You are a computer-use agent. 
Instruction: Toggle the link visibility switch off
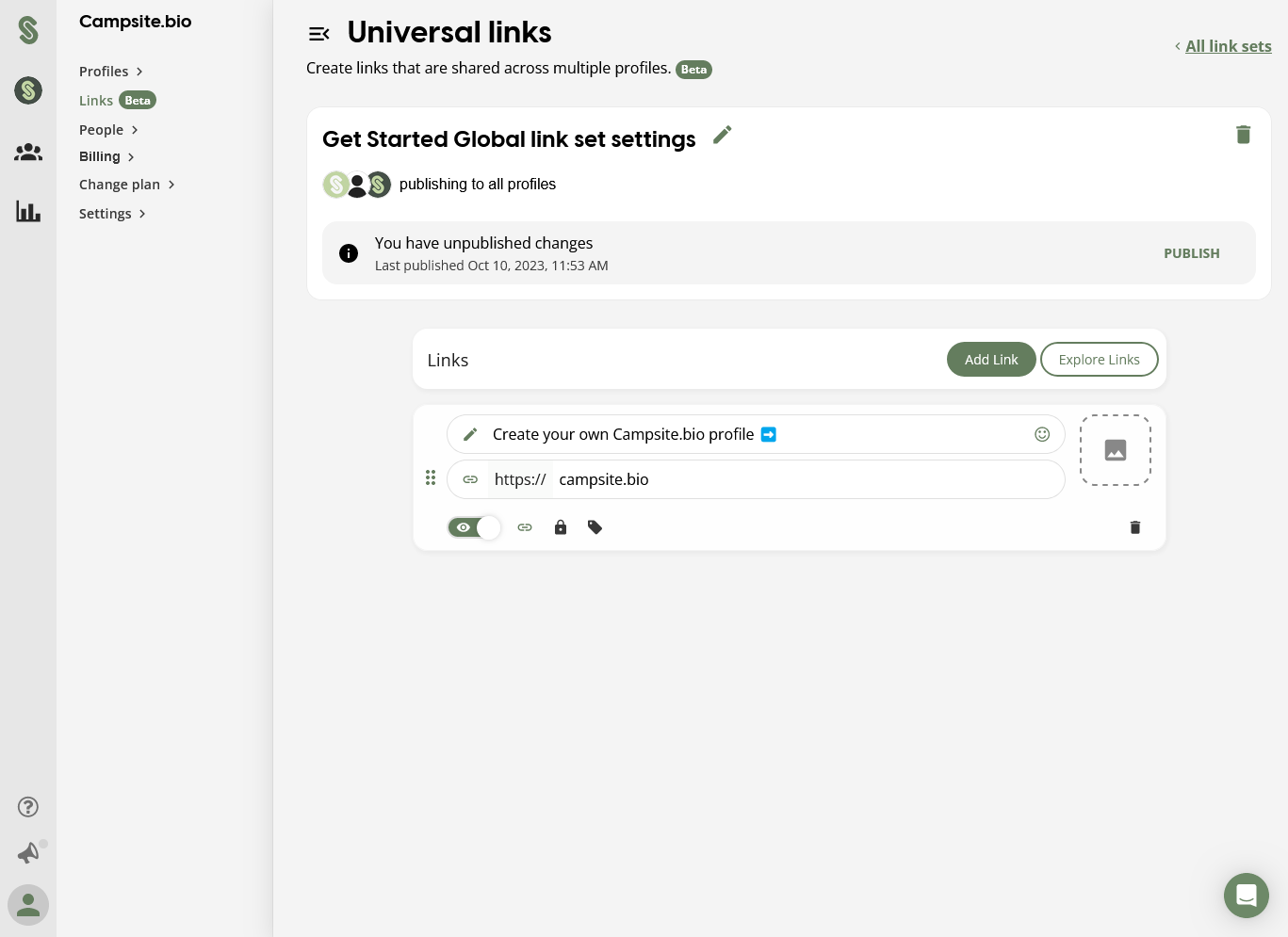[x=475, y=527]
